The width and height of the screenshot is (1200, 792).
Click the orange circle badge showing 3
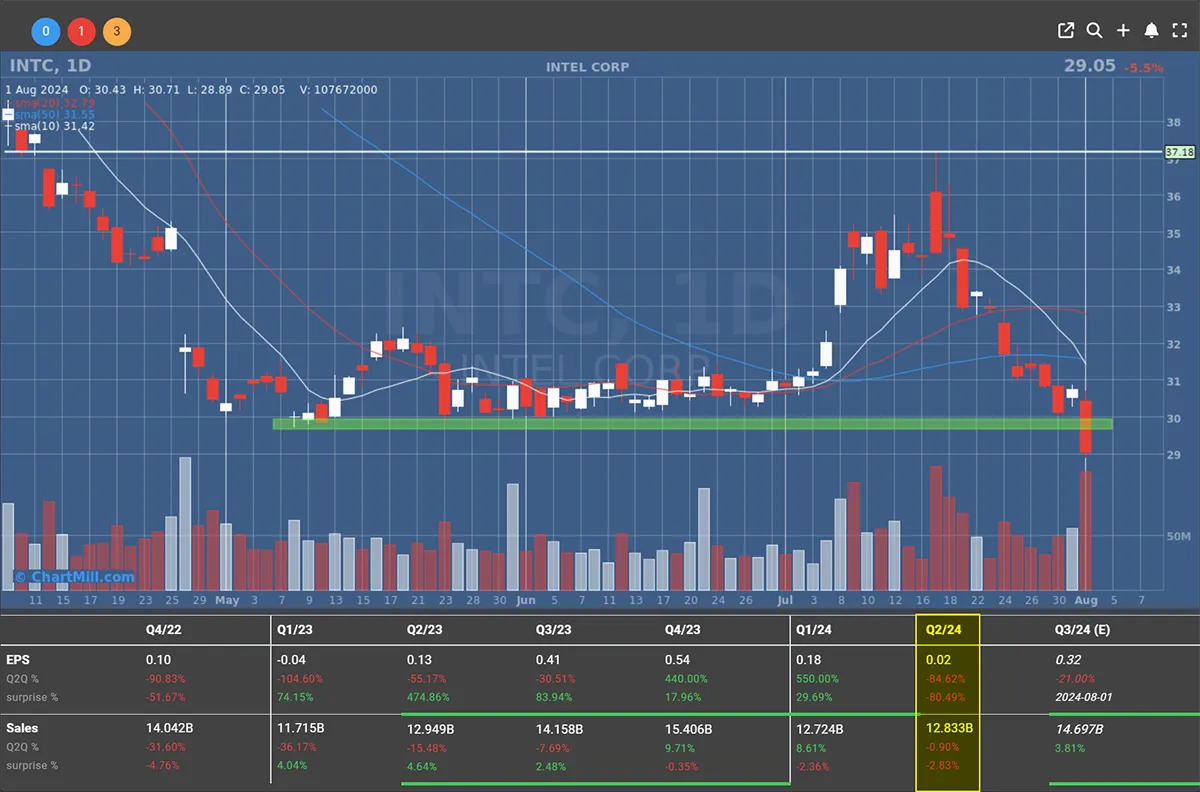(116, 32)
